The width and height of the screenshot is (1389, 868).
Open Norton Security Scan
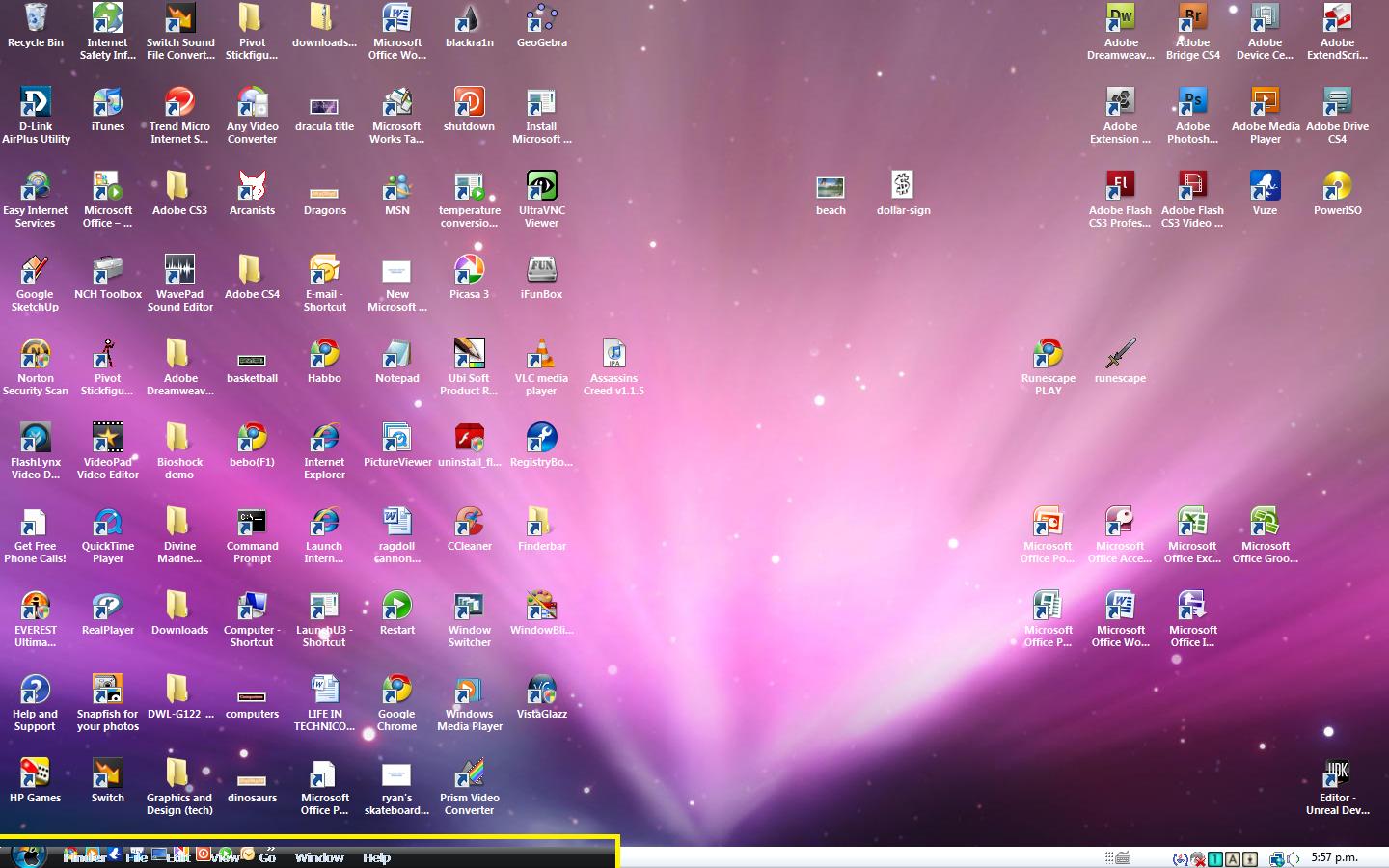click(x=36, y=367)
